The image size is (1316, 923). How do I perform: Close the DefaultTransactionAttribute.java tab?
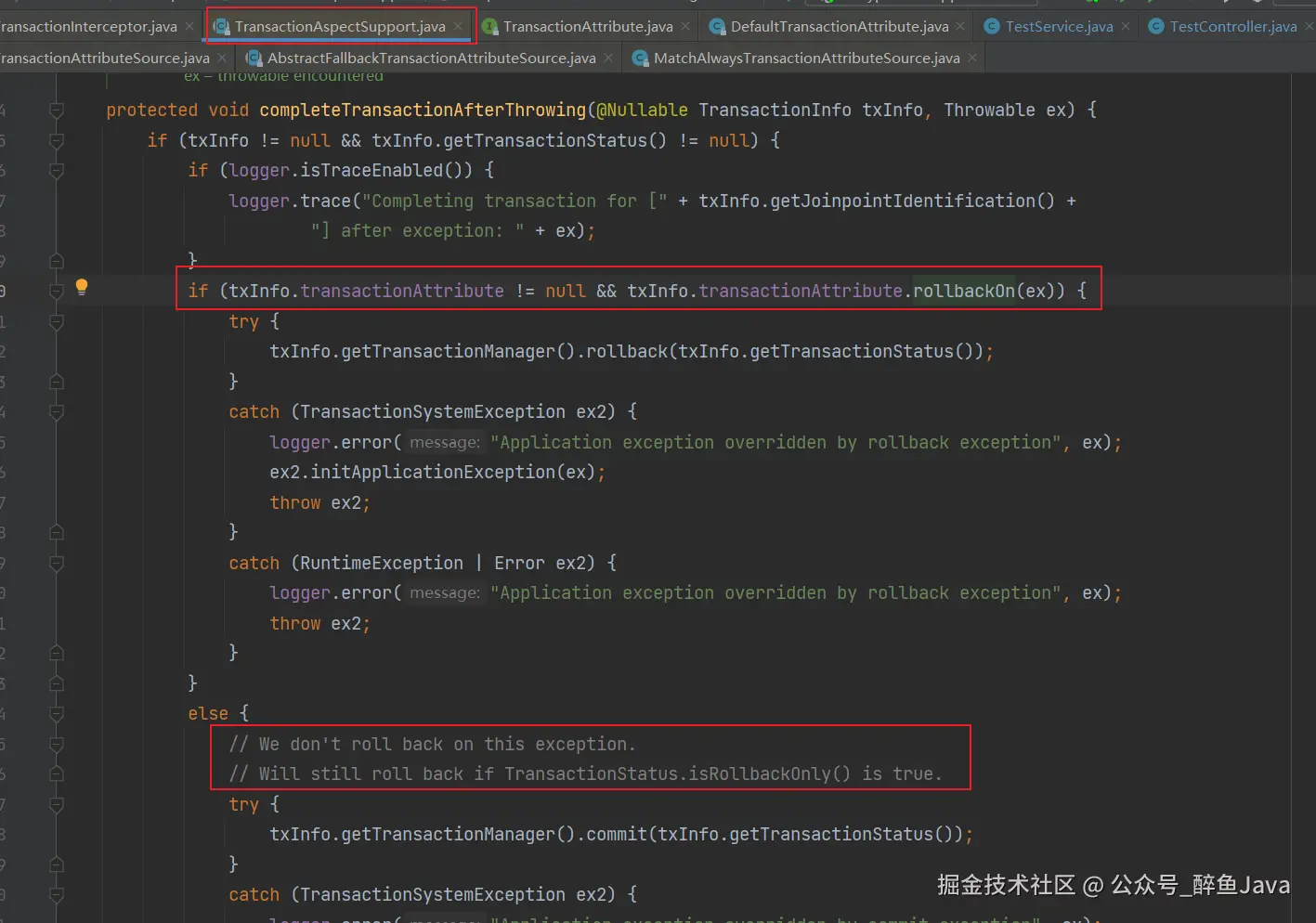pyautogui.click(x=961, y=27)
